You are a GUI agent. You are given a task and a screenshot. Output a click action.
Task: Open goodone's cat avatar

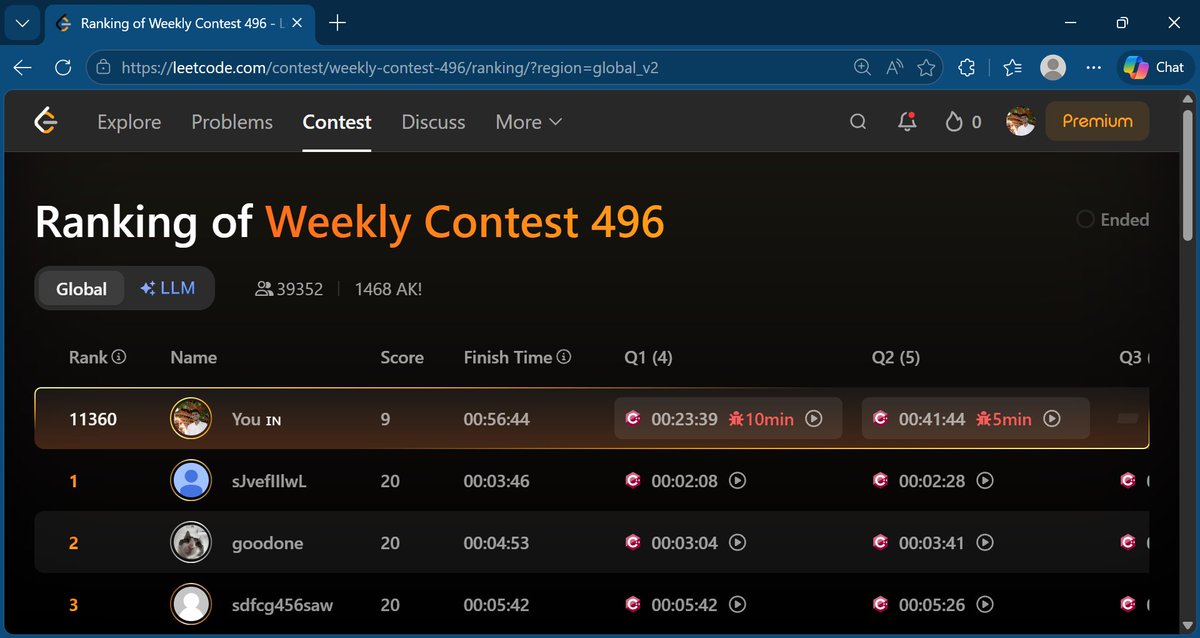(191, 543)
